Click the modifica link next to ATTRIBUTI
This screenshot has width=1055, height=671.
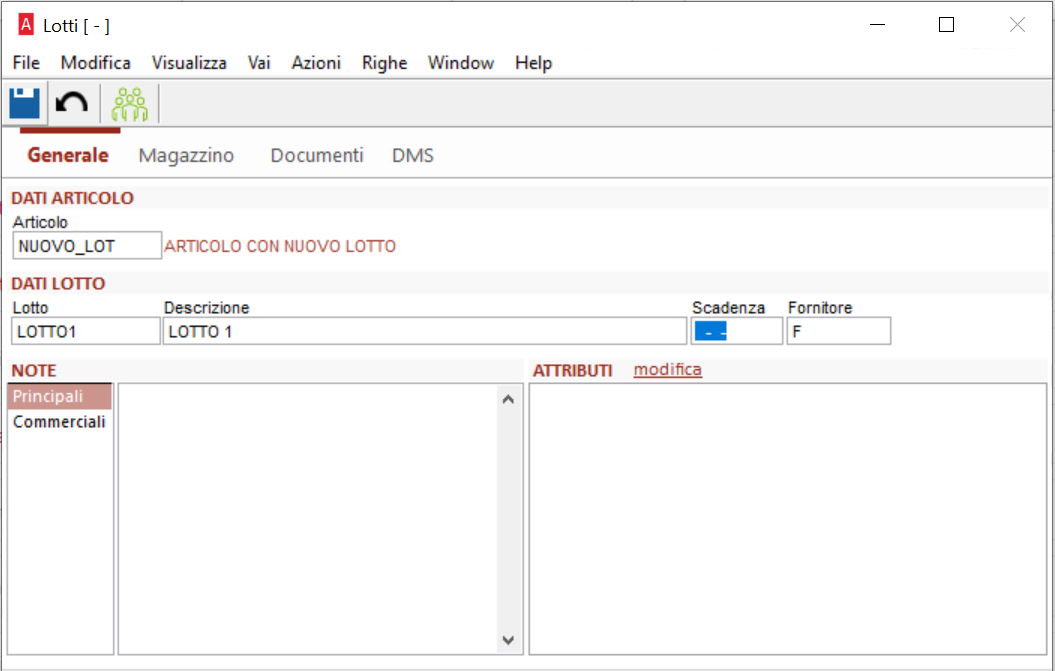click(x=667, y=369)
